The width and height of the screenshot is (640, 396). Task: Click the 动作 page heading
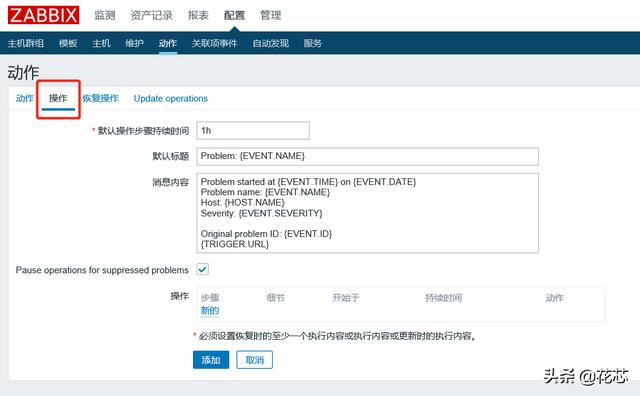pos(23,73)
